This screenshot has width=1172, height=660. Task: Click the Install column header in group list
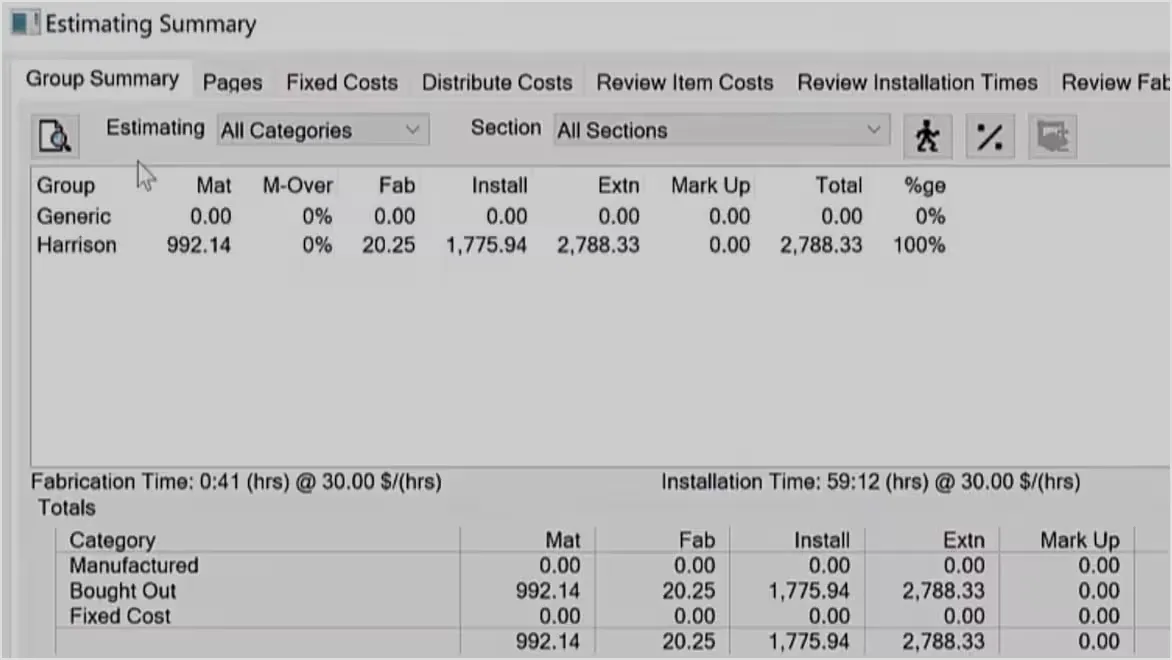499,185
